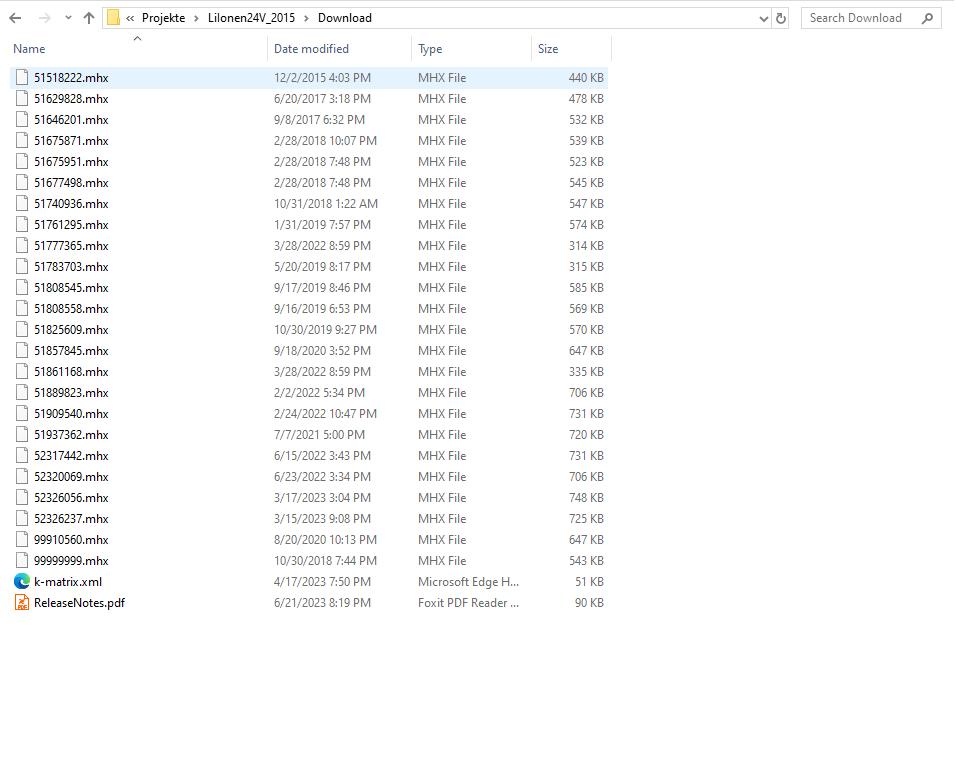
Task: Sort by the Name column
Action: coord(29,49)
